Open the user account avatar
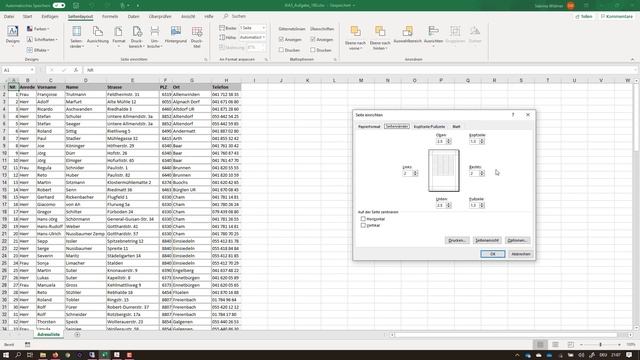 coord(570,6)
